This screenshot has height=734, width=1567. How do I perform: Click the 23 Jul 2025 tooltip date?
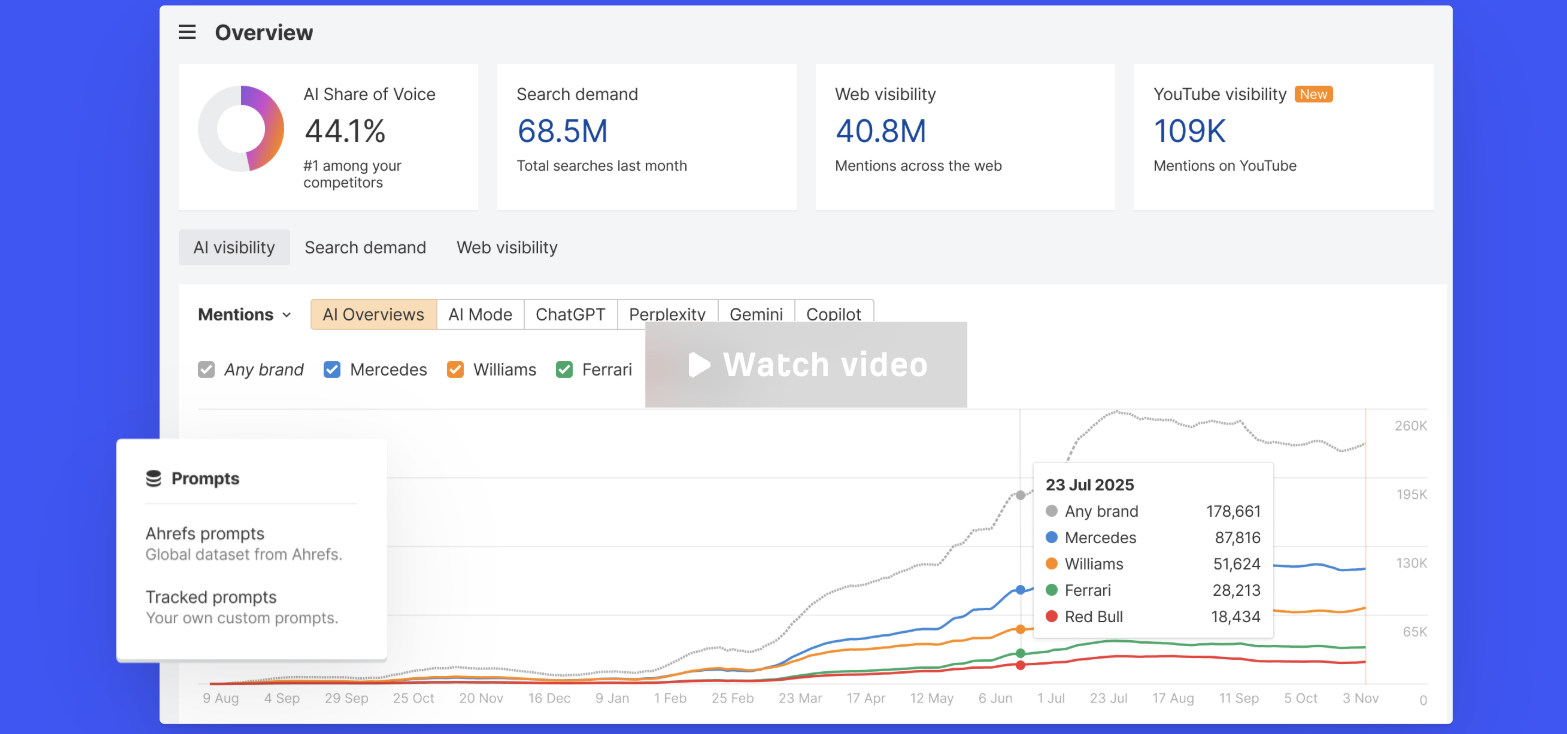1090,485
